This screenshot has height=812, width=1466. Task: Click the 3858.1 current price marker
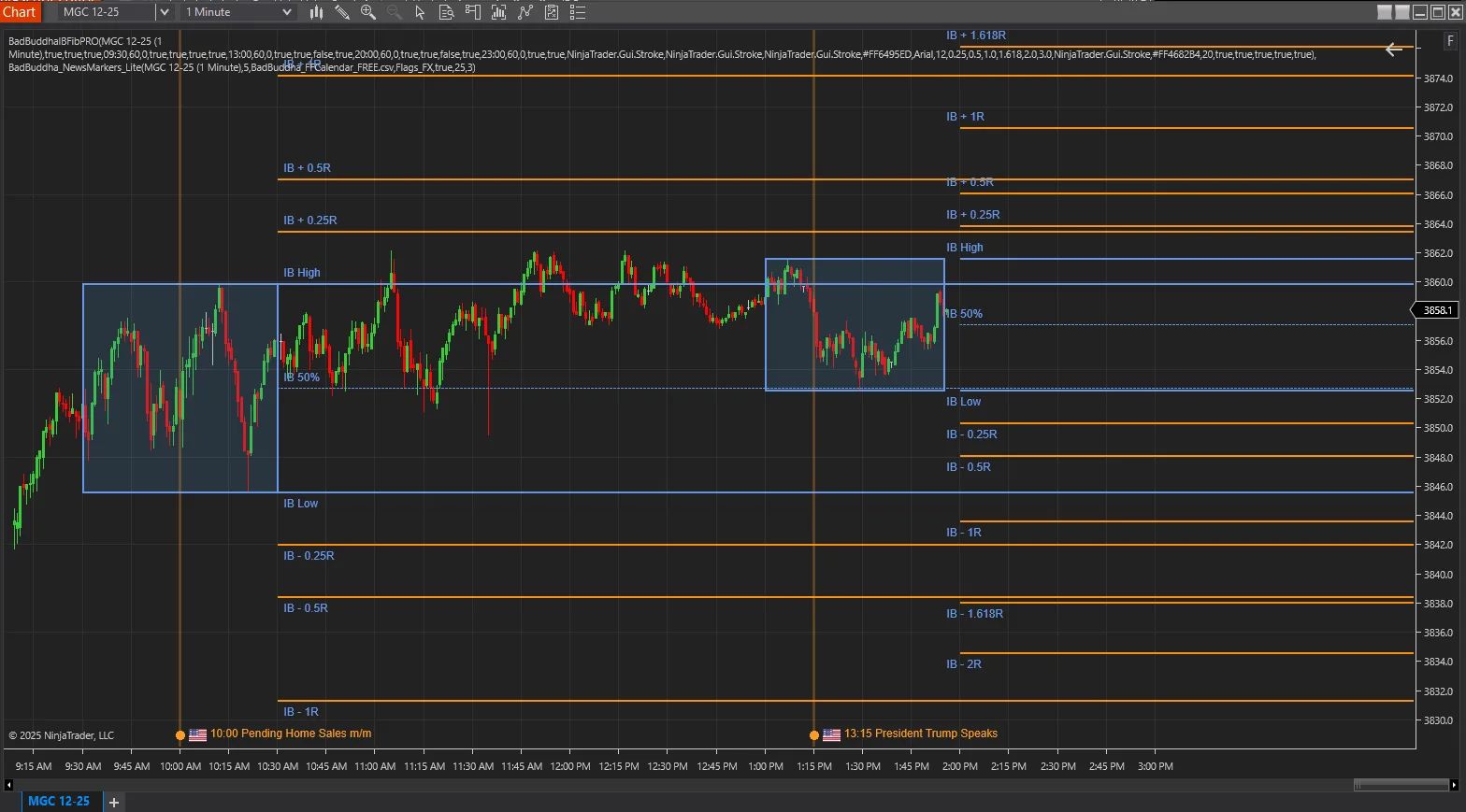(1437, 310)
